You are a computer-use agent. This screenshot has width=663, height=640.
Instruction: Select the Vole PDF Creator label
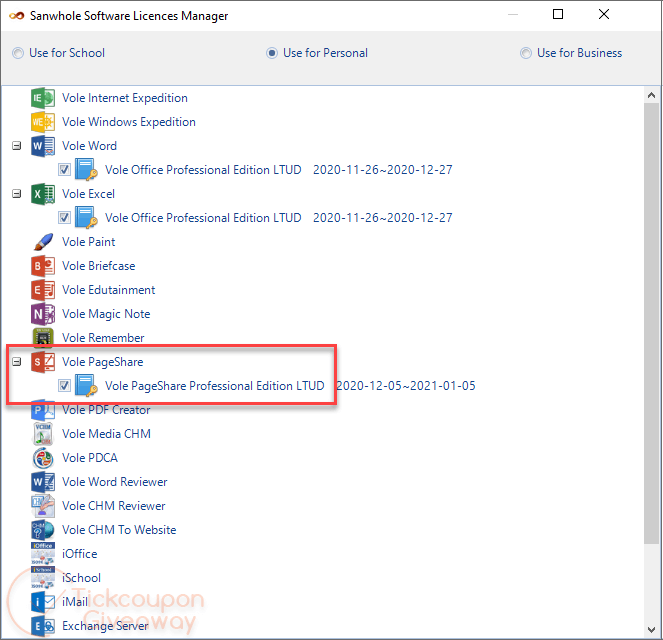(x=106, y=410)
